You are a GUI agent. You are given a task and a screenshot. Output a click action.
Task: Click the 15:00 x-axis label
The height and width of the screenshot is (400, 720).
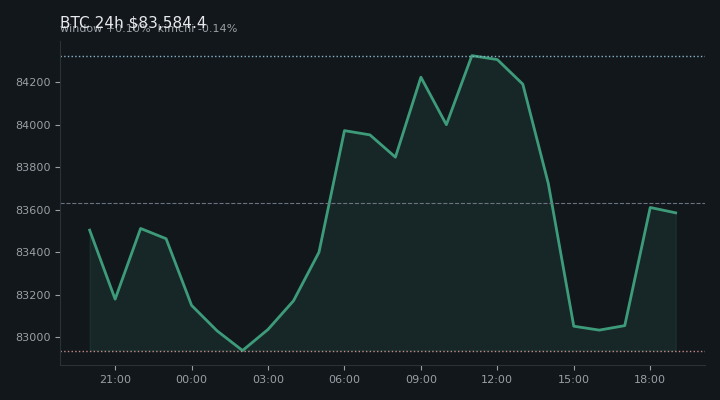pyautogui.click(x=574, y=379)
